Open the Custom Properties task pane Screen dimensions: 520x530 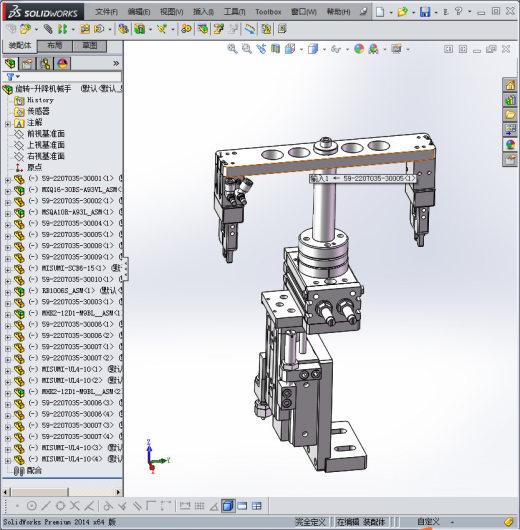(x=510, y=159)
